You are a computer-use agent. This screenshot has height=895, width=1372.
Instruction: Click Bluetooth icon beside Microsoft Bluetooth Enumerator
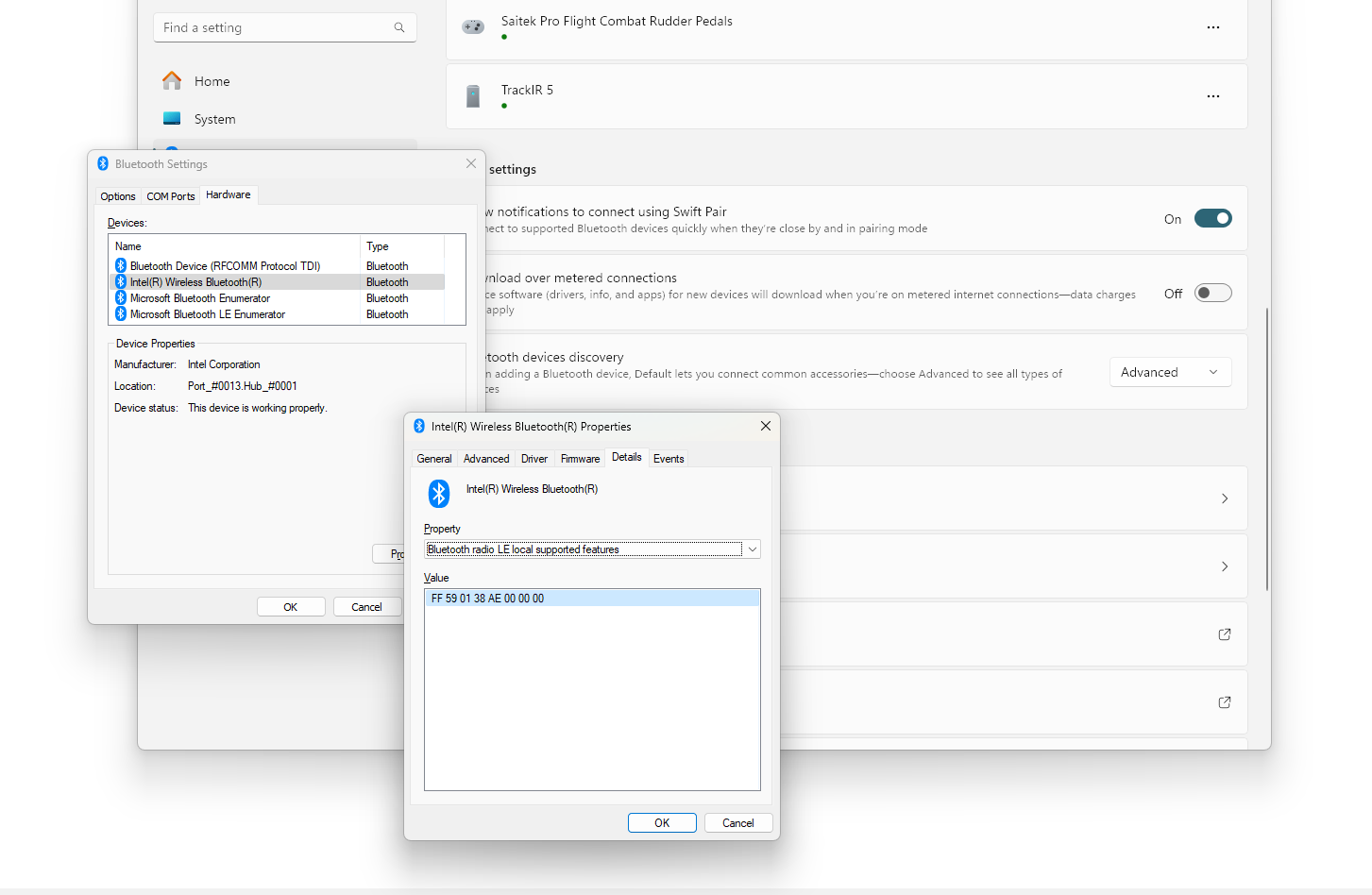tap(121, 297)
